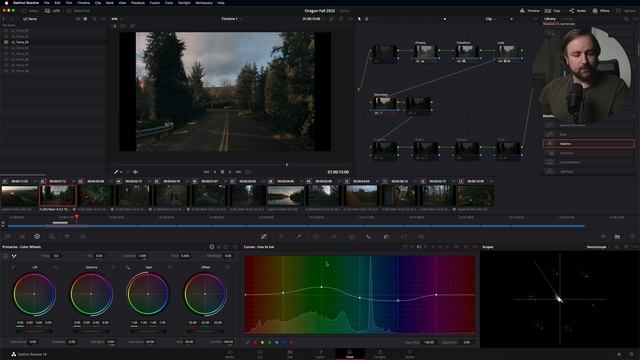Open the Workspace menu
The height and width of the screenshot is (360, 640).
(x=203, y=2)
